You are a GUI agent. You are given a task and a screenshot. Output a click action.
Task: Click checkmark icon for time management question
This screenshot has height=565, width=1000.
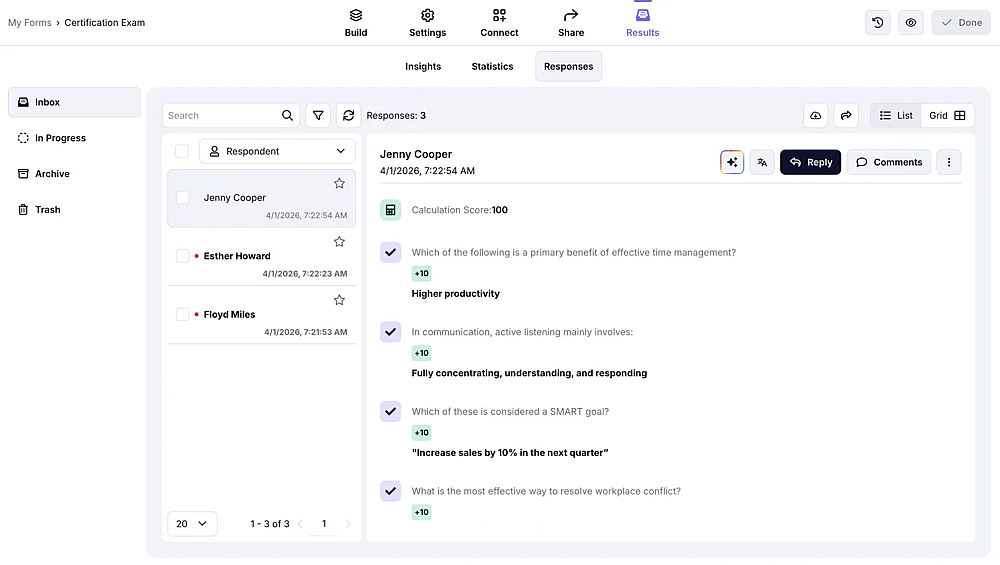(x=390, y=253)
